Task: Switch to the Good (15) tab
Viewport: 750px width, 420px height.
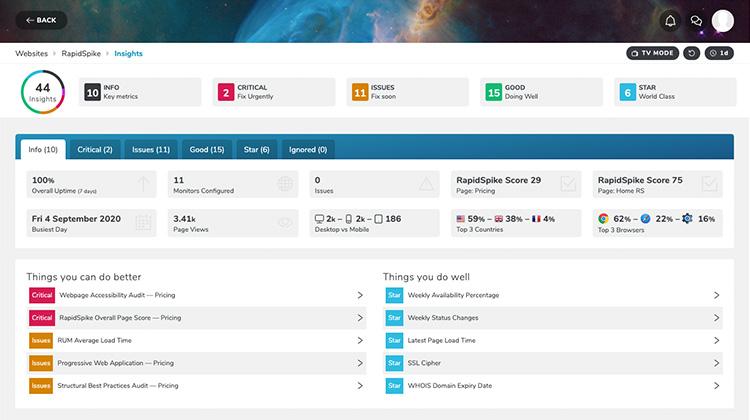Action: (207, 150)
